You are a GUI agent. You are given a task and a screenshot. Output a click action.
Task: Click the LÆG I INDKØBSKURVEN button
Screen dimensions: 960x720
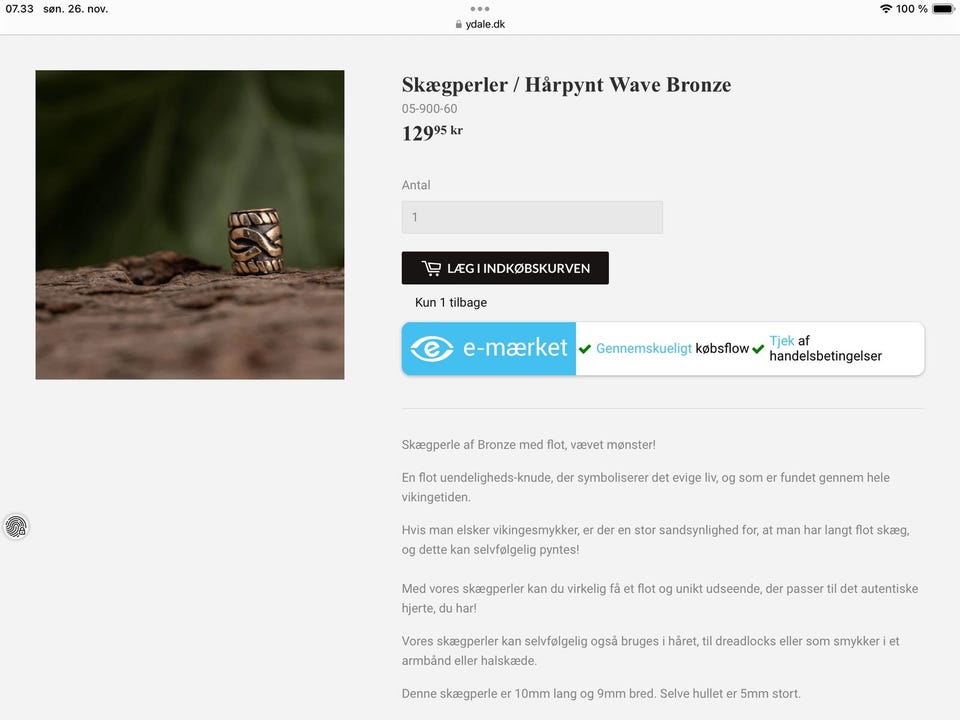(x=505, y=268)
